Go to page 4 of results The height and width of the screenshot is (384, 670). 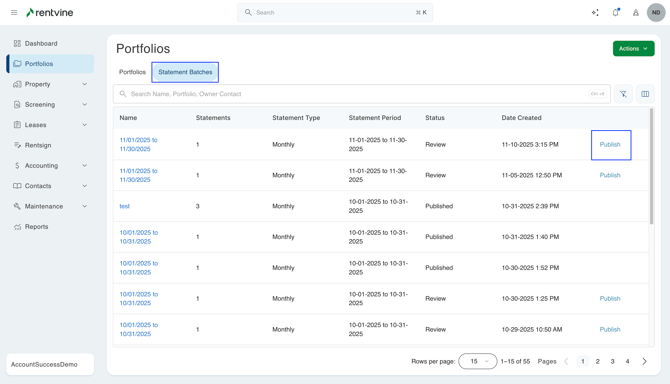coord(627,361)
